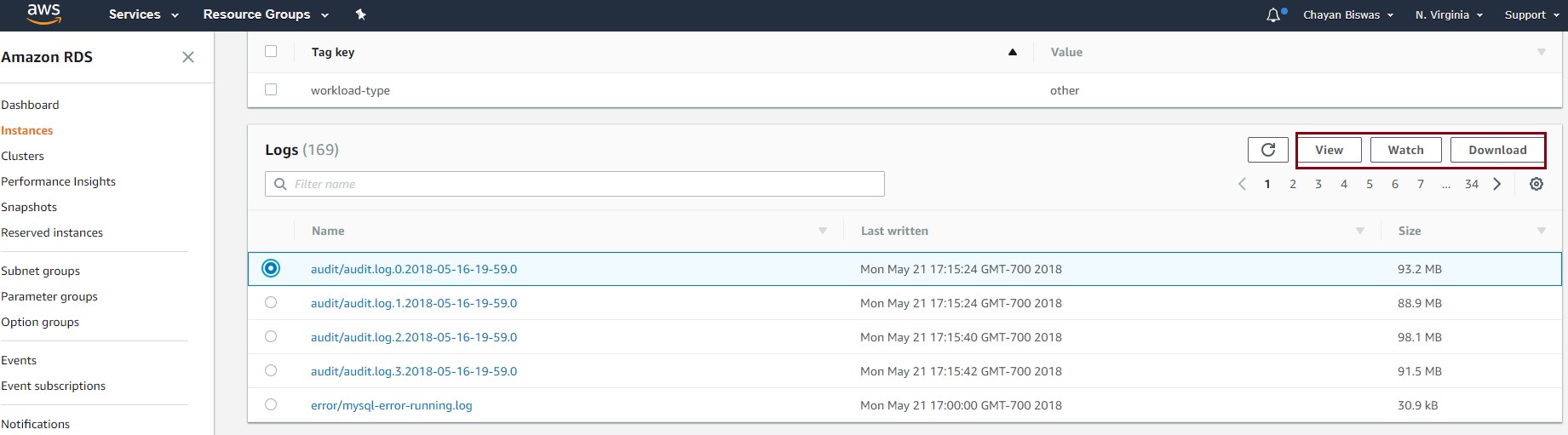Close the Amazon RDS side panel

point(188,57)
